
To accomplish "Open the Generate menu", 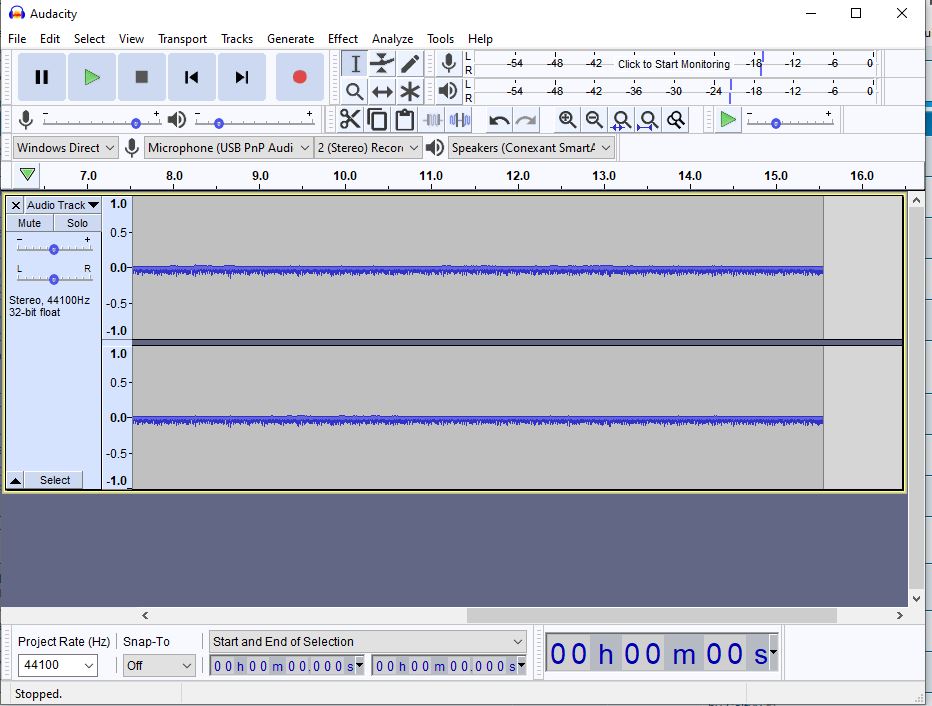I will pos(291,39).
